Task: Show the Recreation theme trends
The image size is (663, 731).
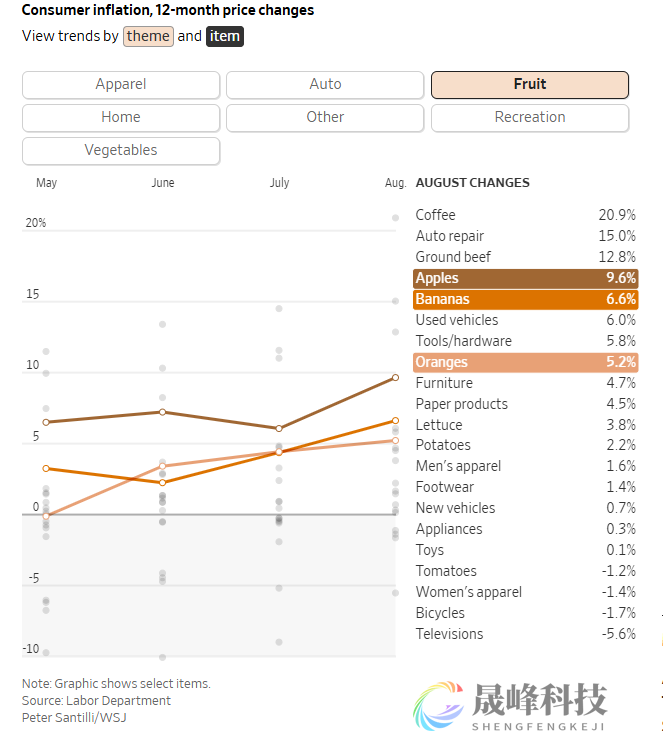Action: coord(529,117)
